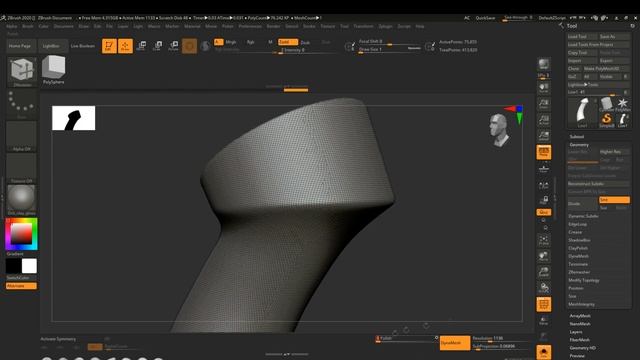Select the Draw mode button
The width and height of the screenshot is (640, 360).
point(125,46)
